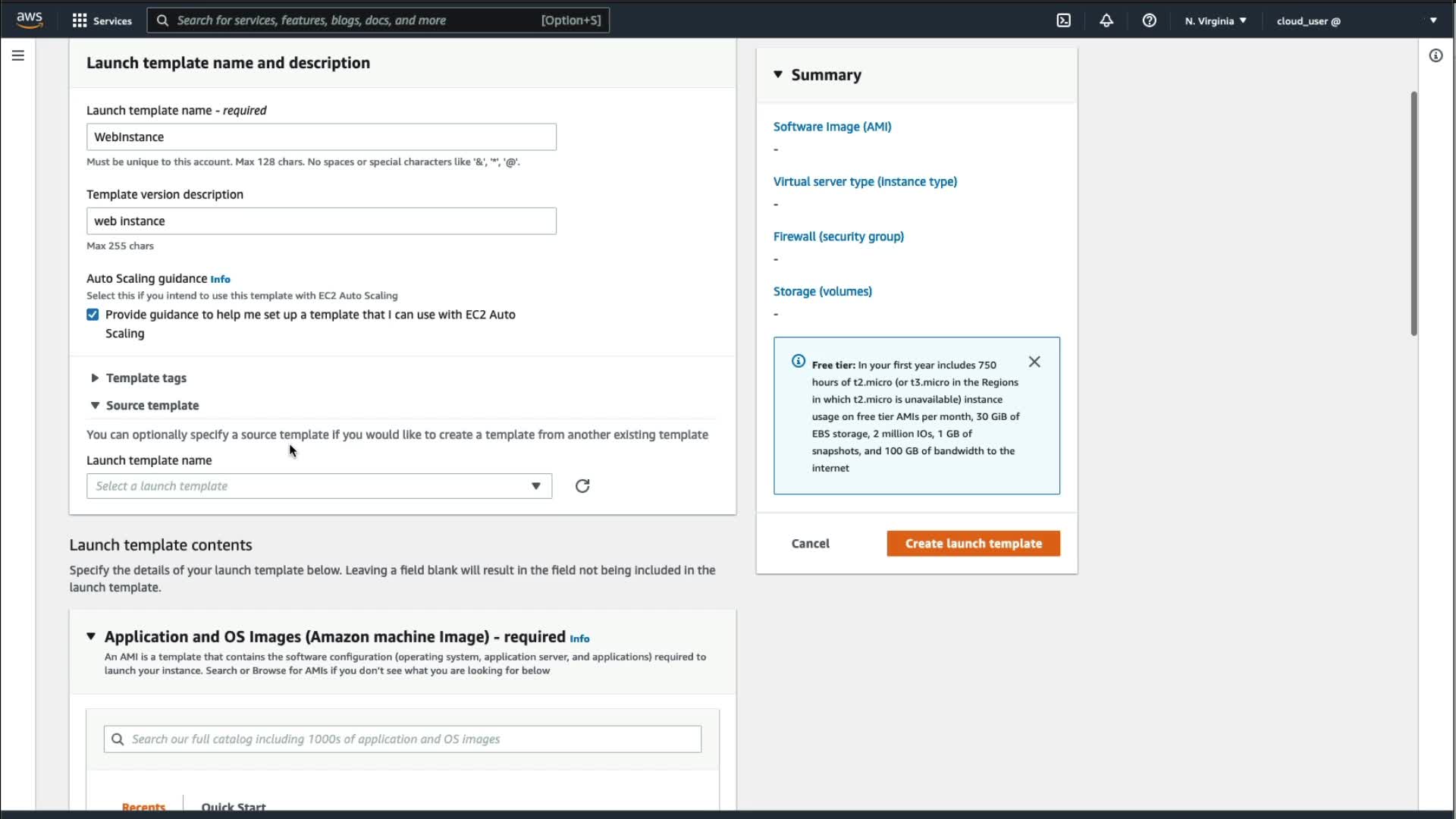Open the info panel icon at right

point(1436,55)
